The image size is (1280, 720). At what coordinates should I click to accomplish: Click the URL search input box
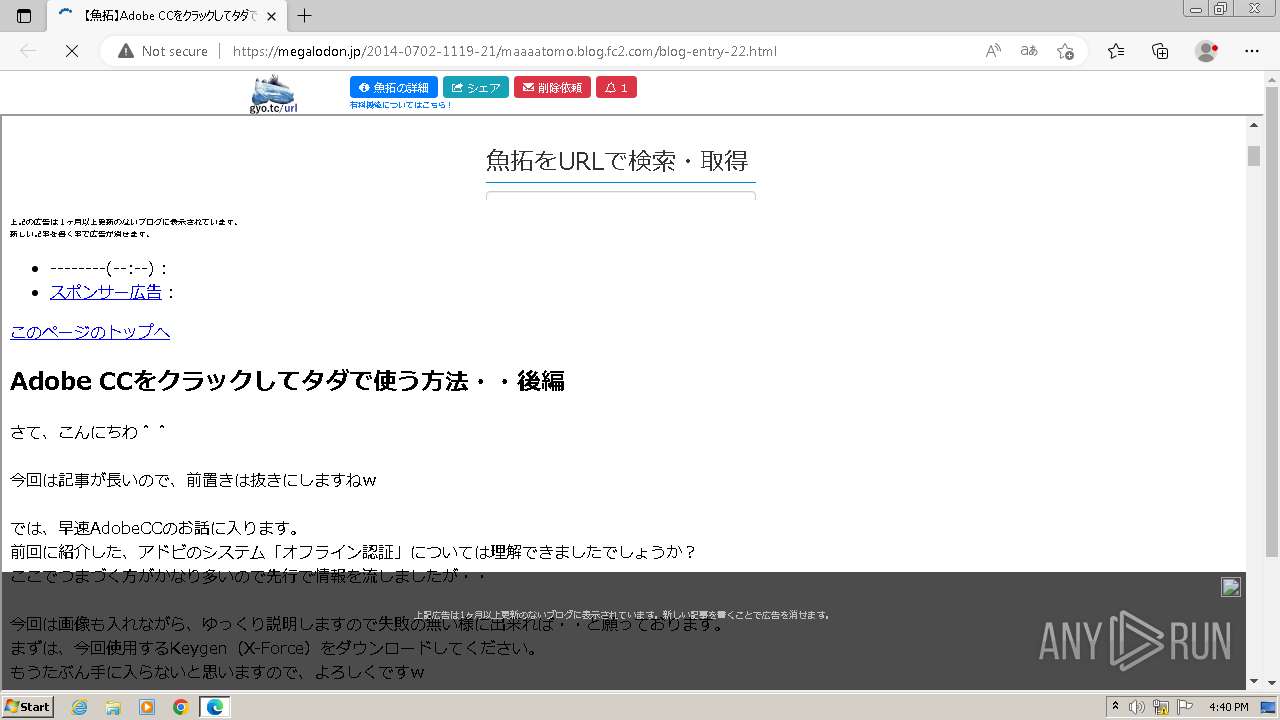[x=620, y=196]
